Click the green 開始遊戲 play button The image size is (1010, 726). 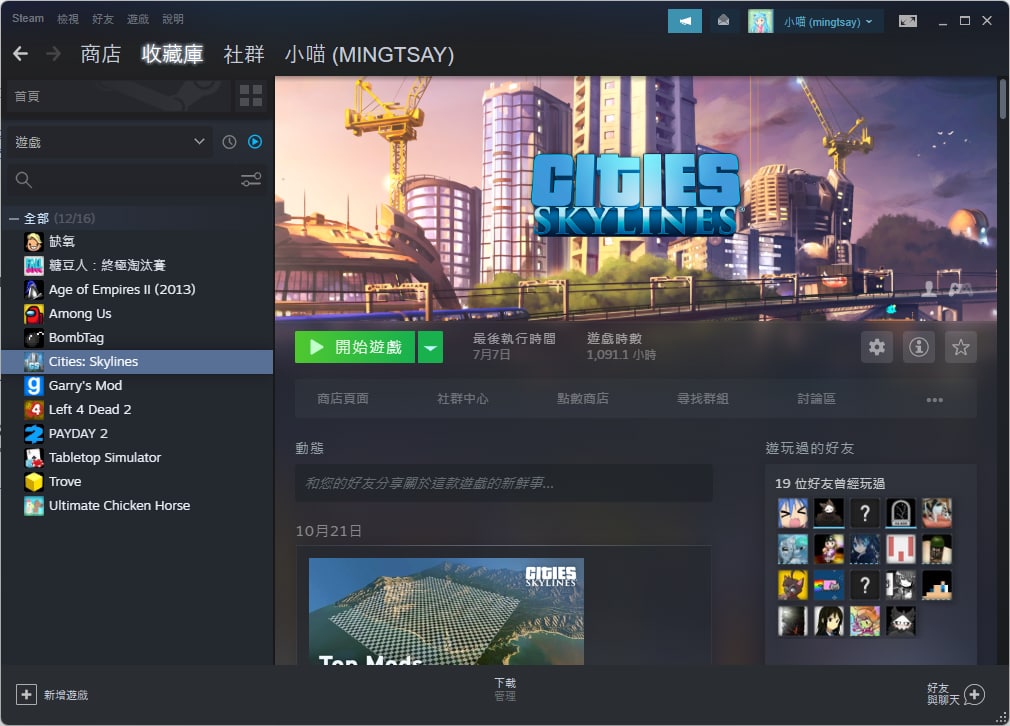tap(355, 348)
